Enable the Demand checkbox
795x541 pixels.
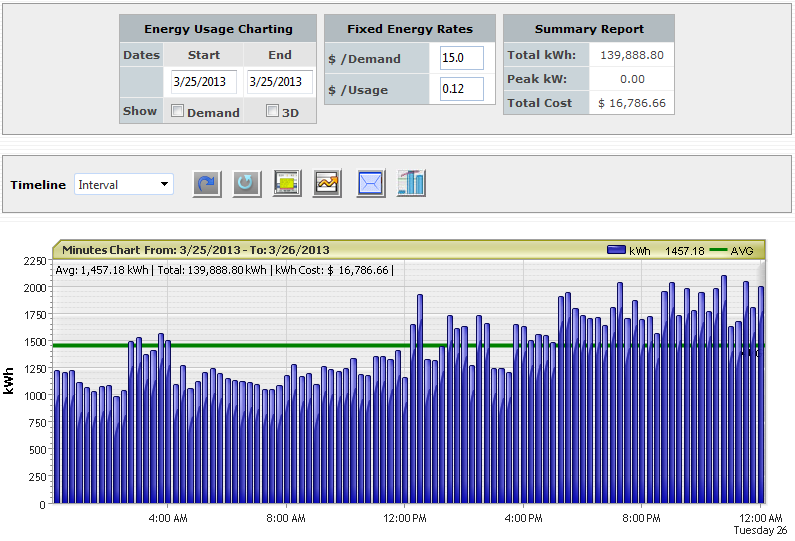177,111
